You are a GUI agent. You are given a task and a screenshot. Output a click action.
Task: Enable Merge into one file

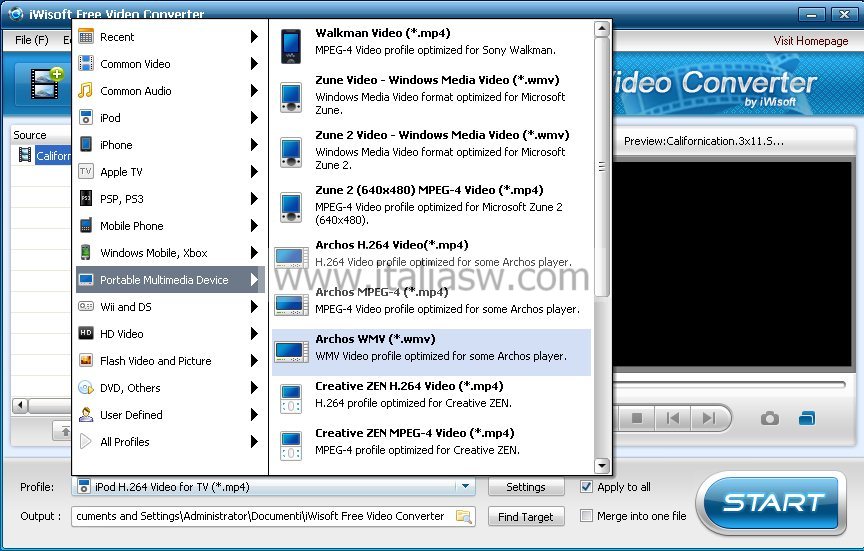586,516
